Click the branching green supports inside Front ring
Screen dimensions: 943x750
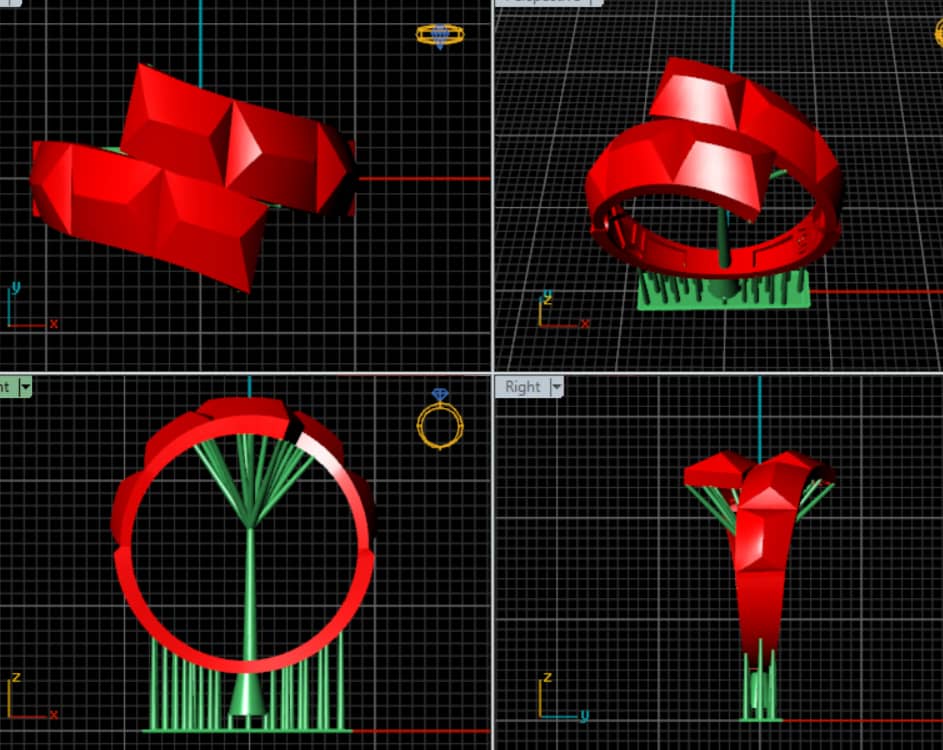(x=249, y=480)
